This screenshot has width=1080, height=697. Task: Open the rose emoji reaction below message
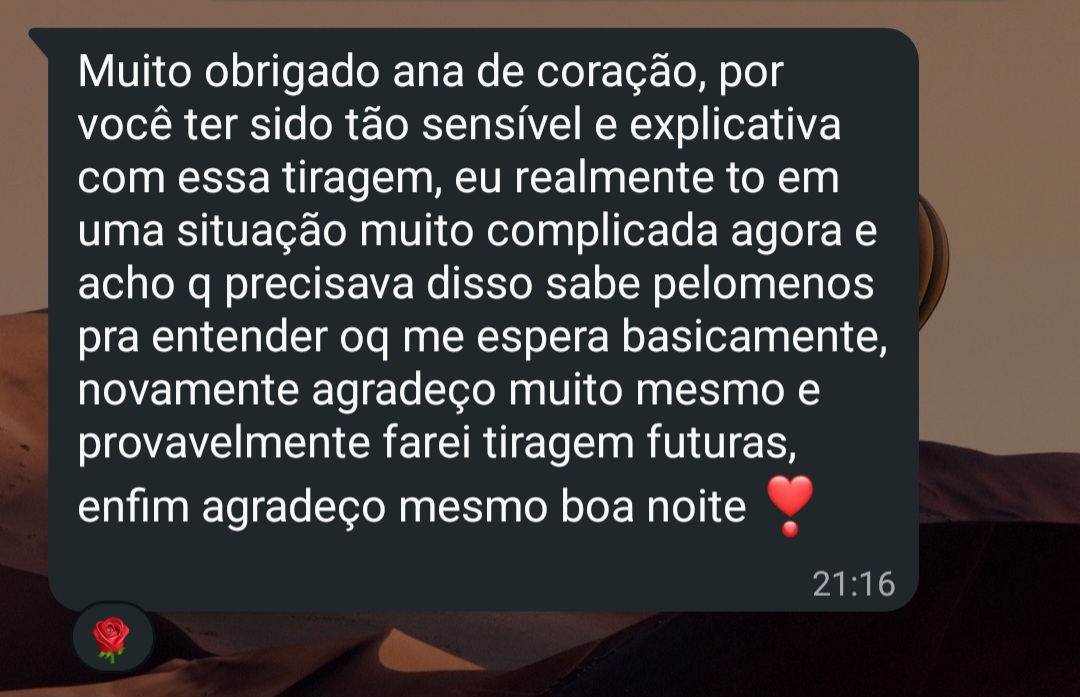pos(112,638)
